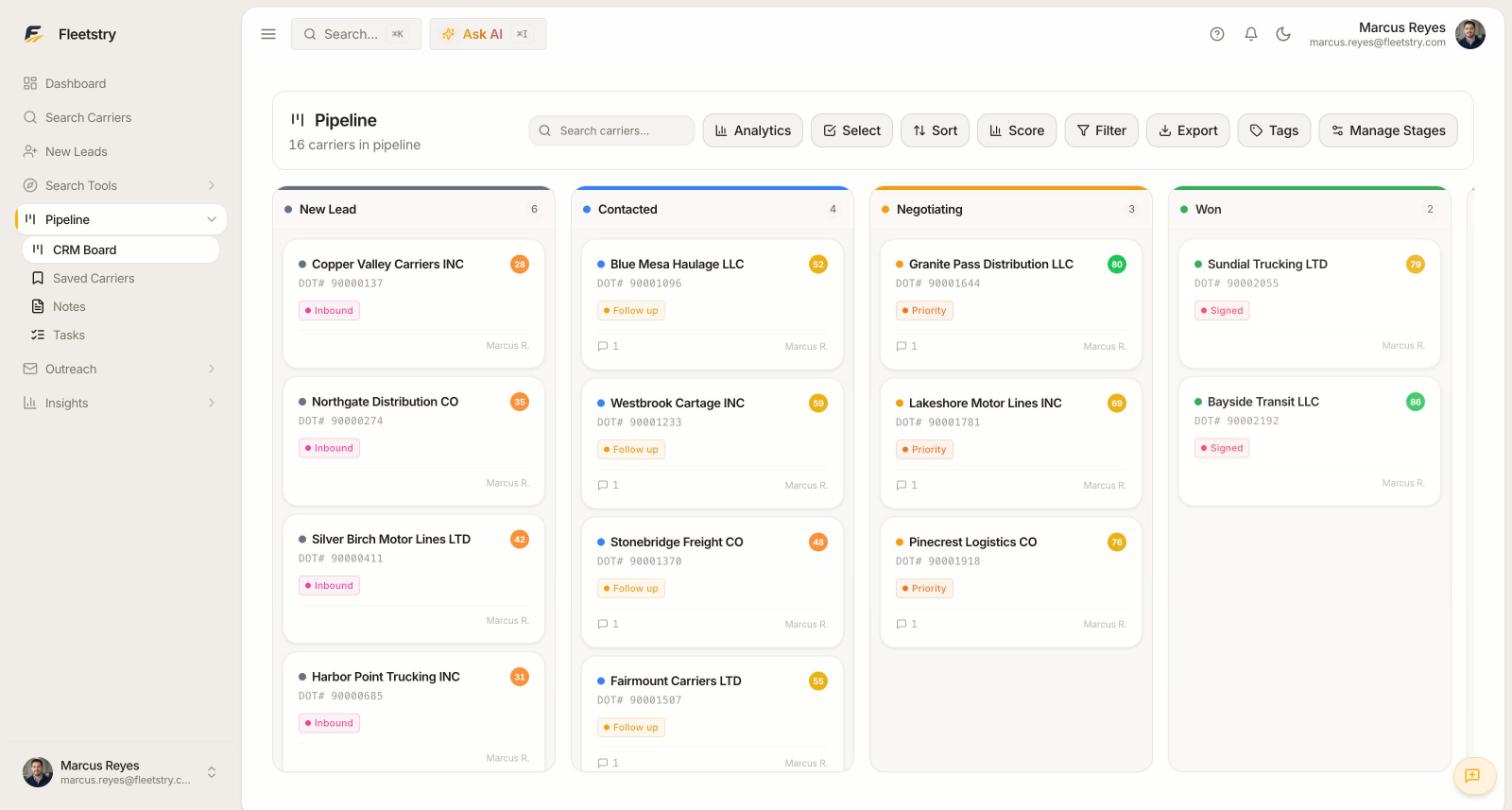Screen dimensions: 1512x810
Task: Click the top Search box
Action: tap(356, 34)
